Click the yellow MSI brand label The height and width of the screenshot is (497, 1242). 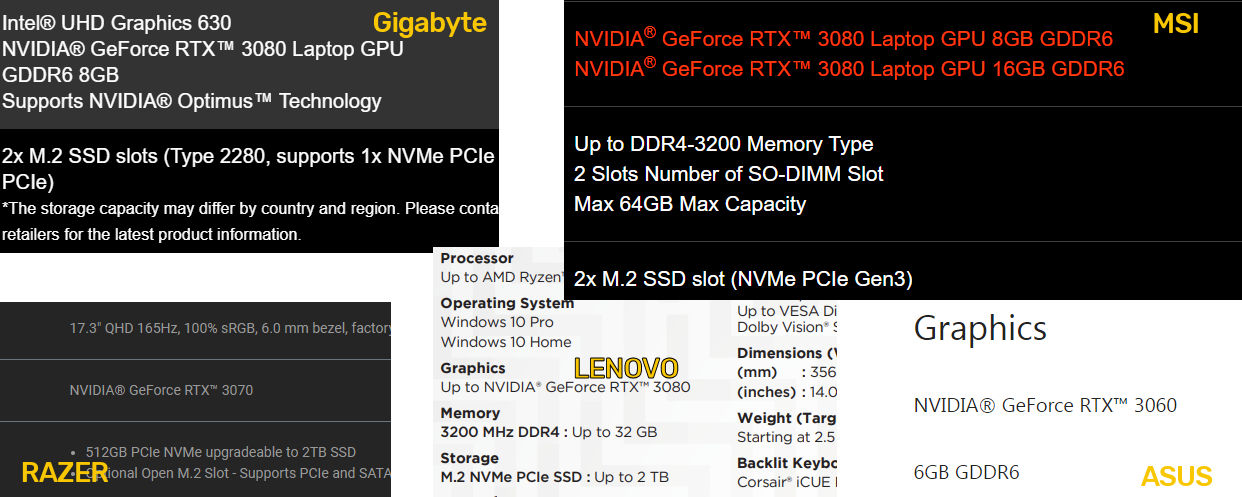coord(1176,24)
